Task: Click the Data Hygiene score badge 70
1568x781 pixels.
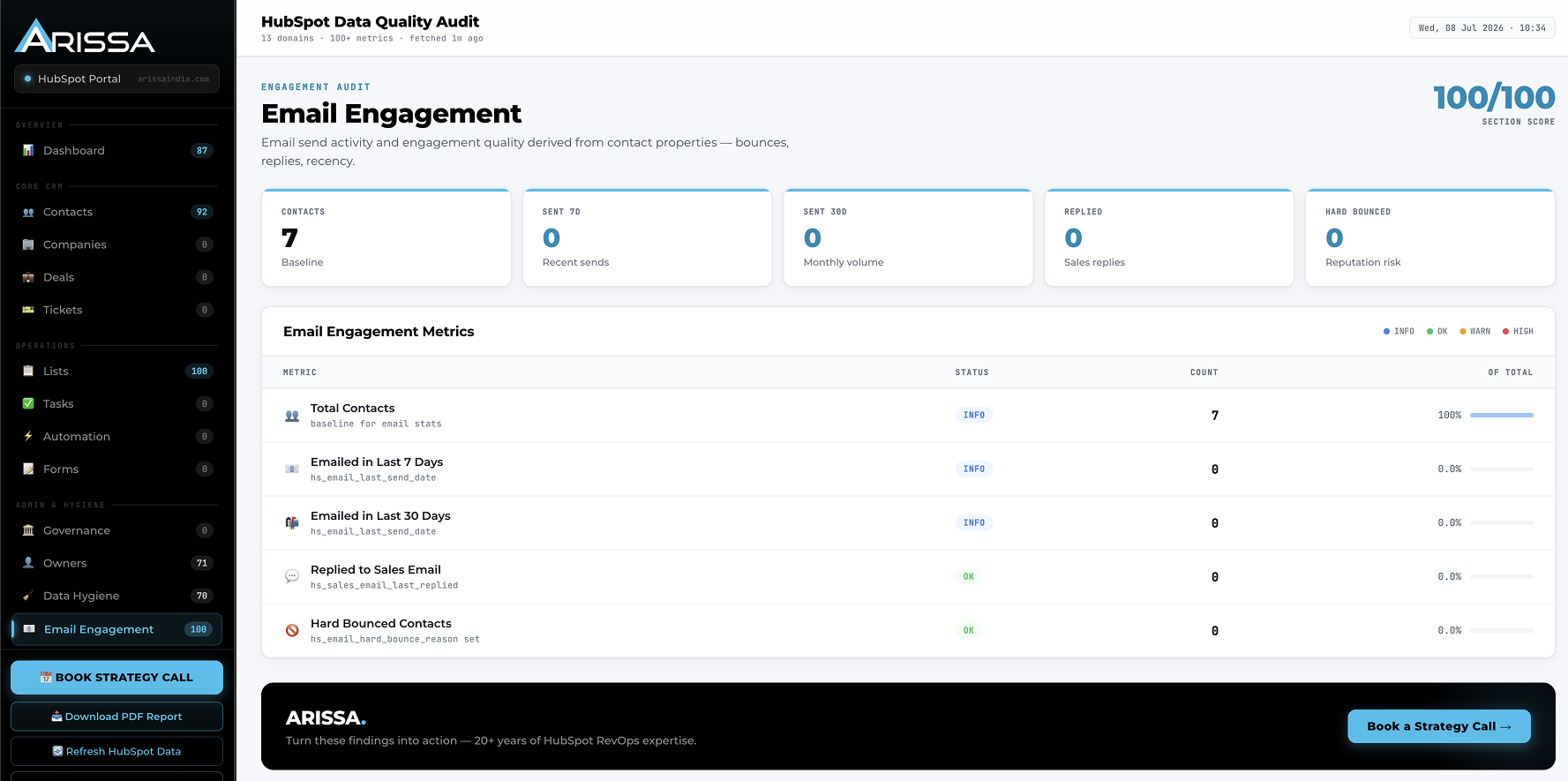Action: point(202,596)
